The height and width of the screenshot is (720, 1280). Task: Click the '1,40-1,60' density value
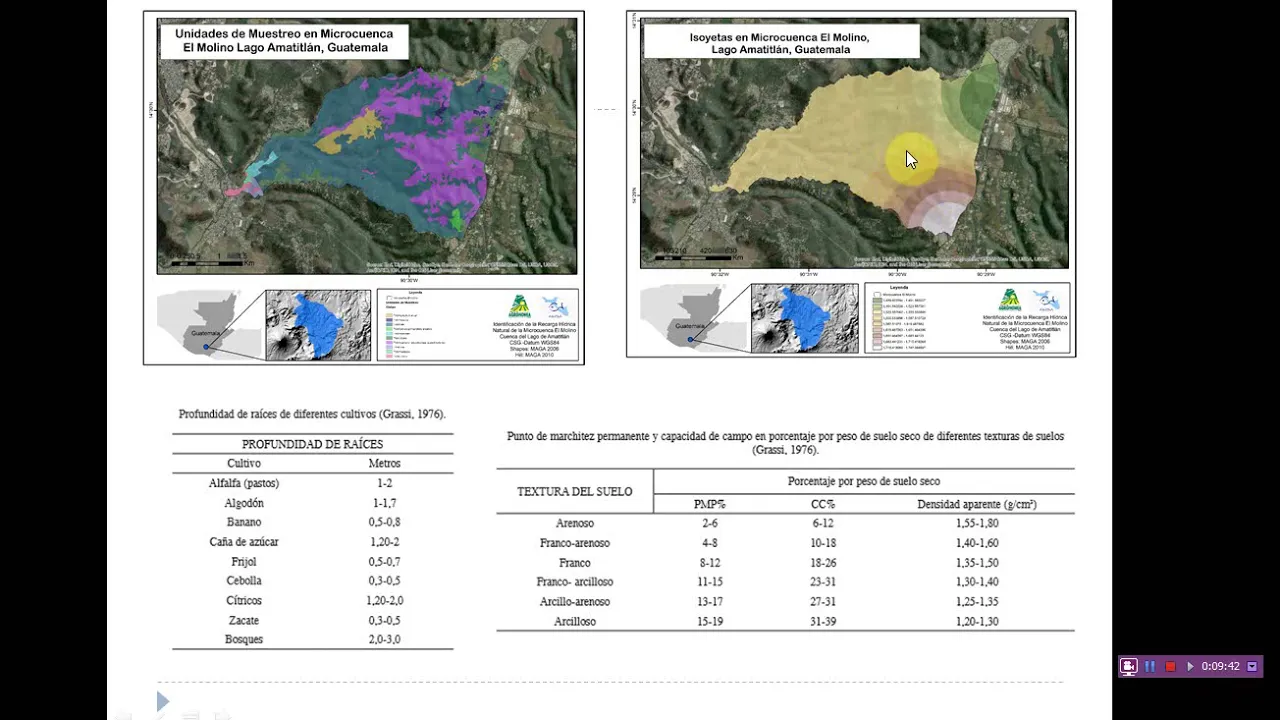click(977, 543)
